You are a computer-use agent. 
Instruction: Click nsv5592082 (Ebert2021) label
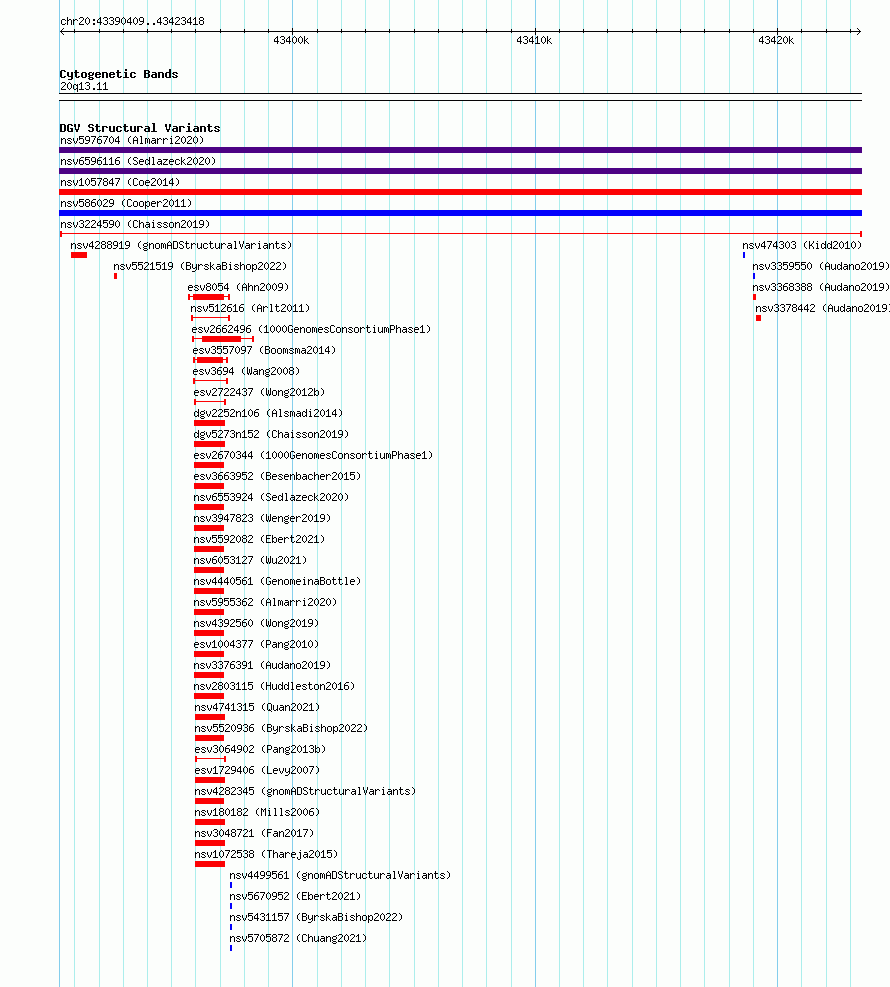[x=259, y=539]
